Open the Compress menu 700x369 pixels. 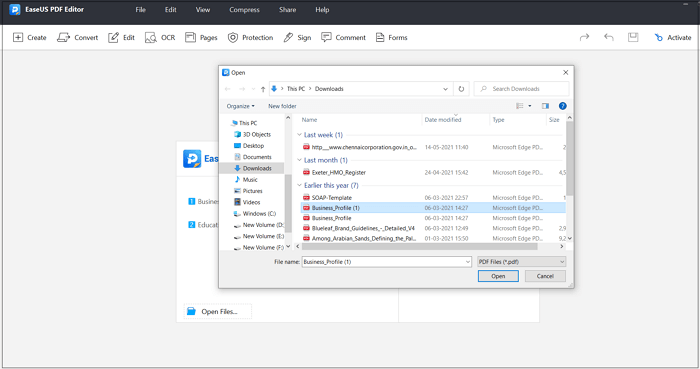pos(244,9)
